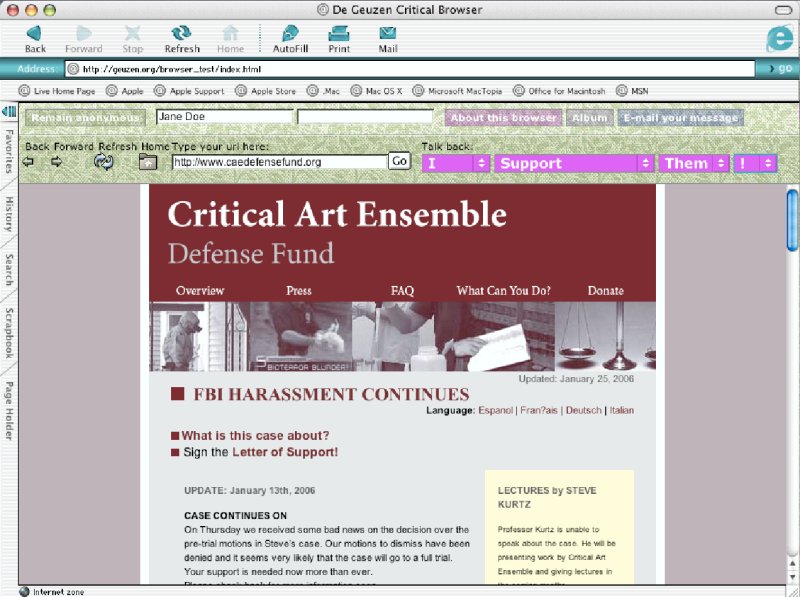Open the Donate menu item
The height and width of the screenshot is (597, 800).
606,291
